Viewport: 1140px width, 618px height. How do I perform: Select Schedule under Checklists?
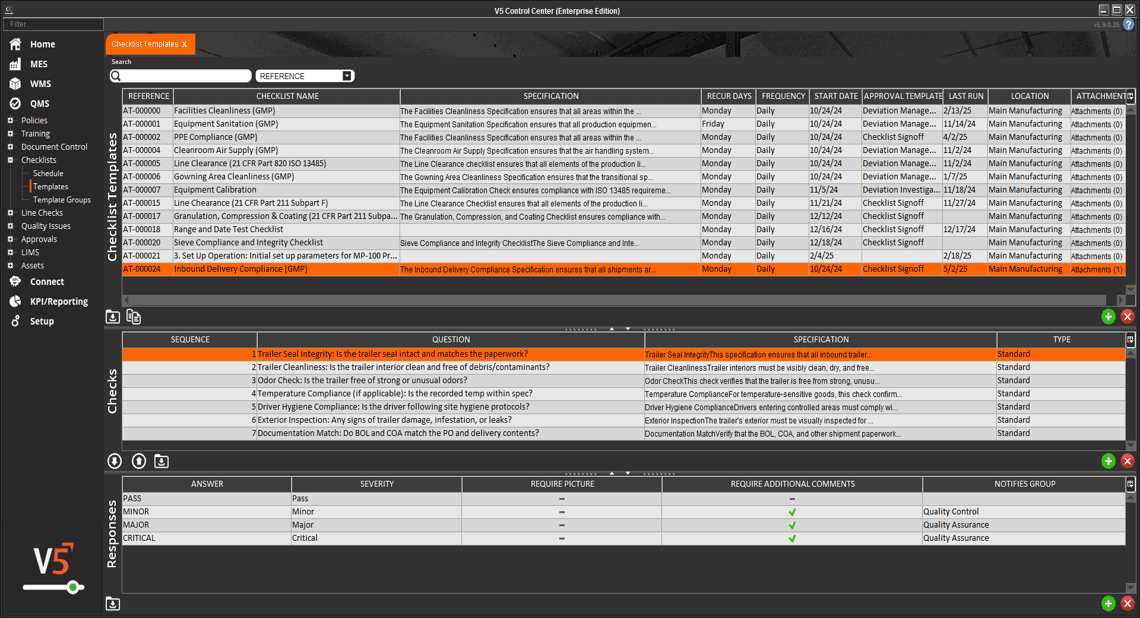[48, 173]
